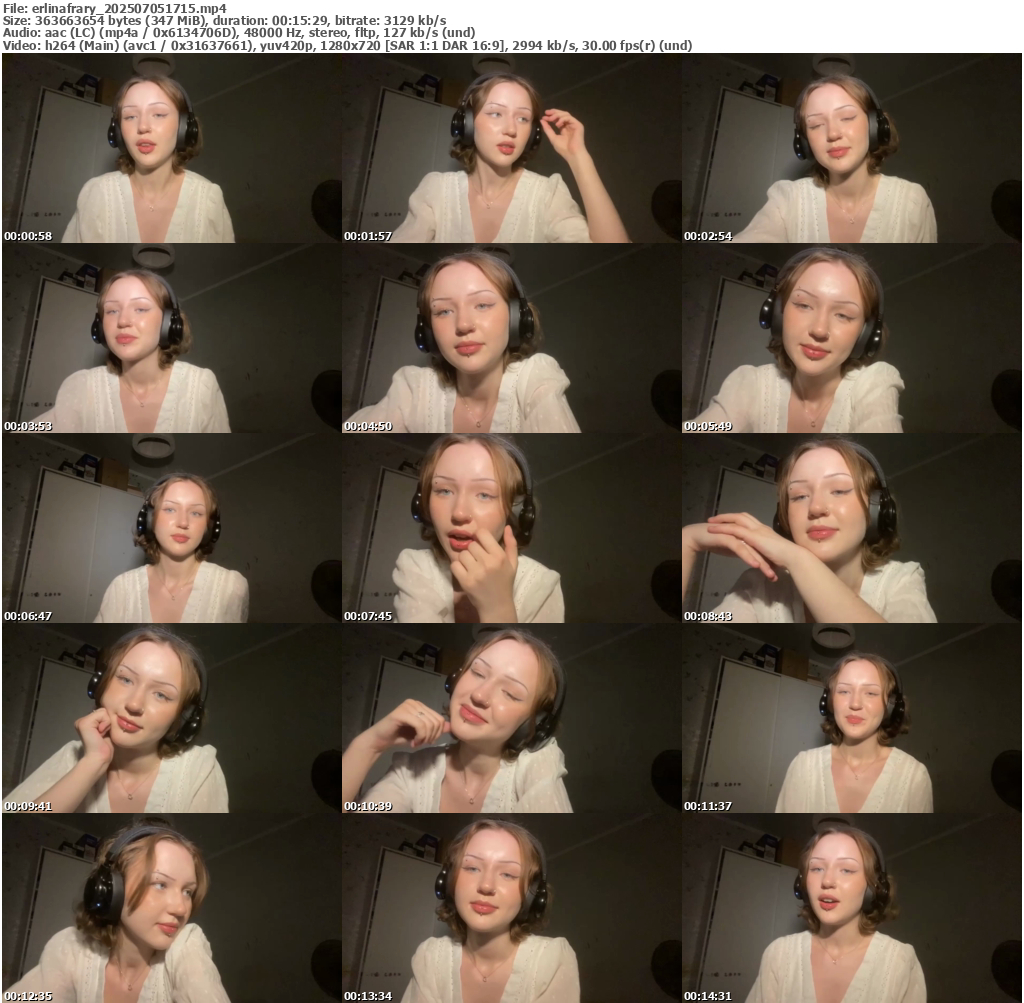
Task: Select the thumbnail frame at 00:13:34
Action: (x=511, y=908)
